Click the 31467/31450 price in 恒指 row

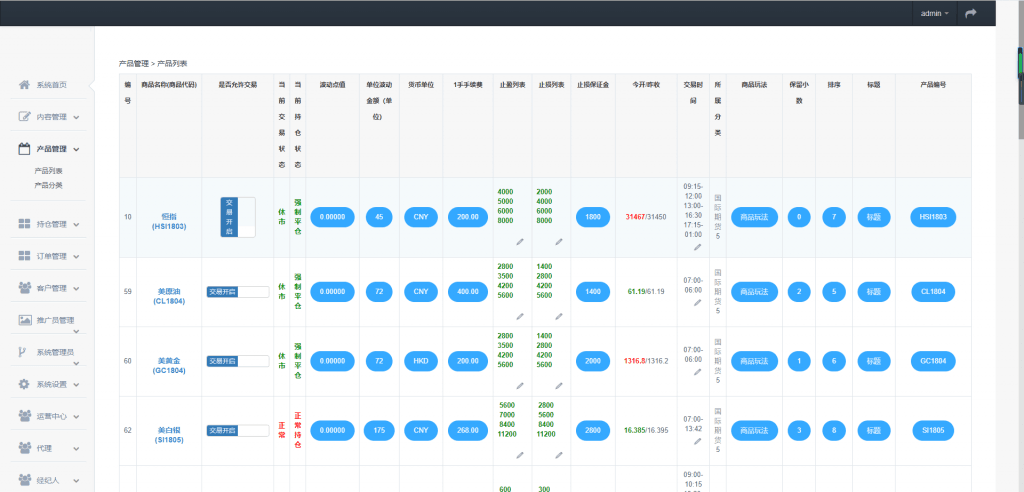645,217
